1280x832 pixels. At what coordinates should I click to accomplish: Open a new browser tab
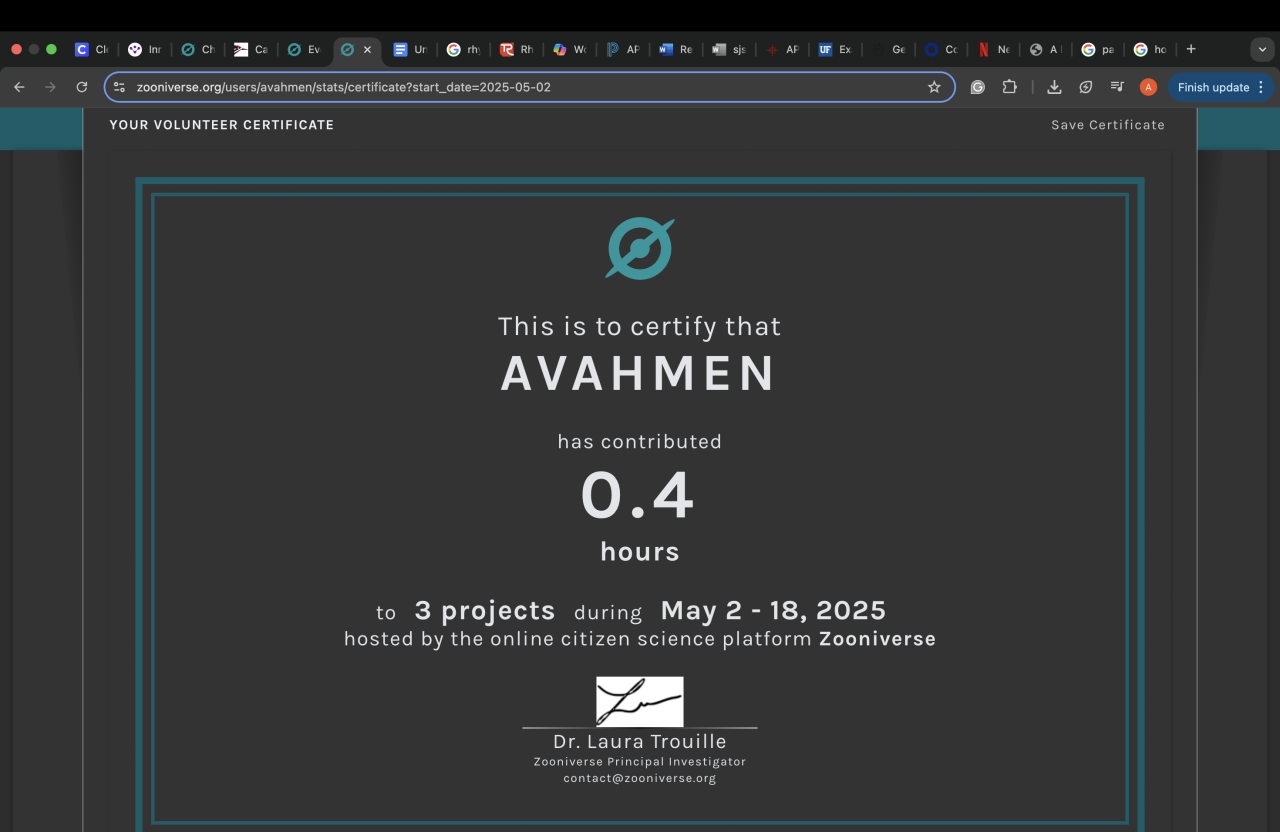pos(1191,49)
